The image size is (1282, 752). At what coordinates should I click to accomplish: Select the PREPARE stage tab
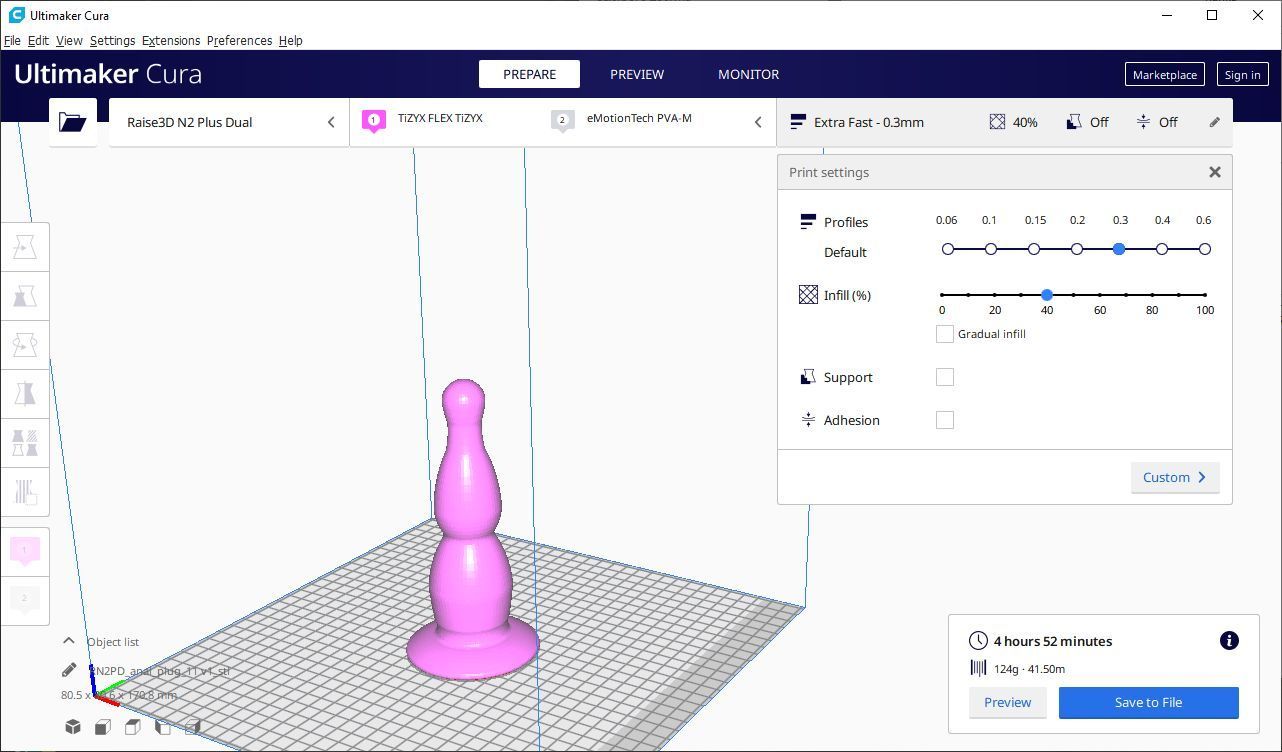[x=530, y=74]
